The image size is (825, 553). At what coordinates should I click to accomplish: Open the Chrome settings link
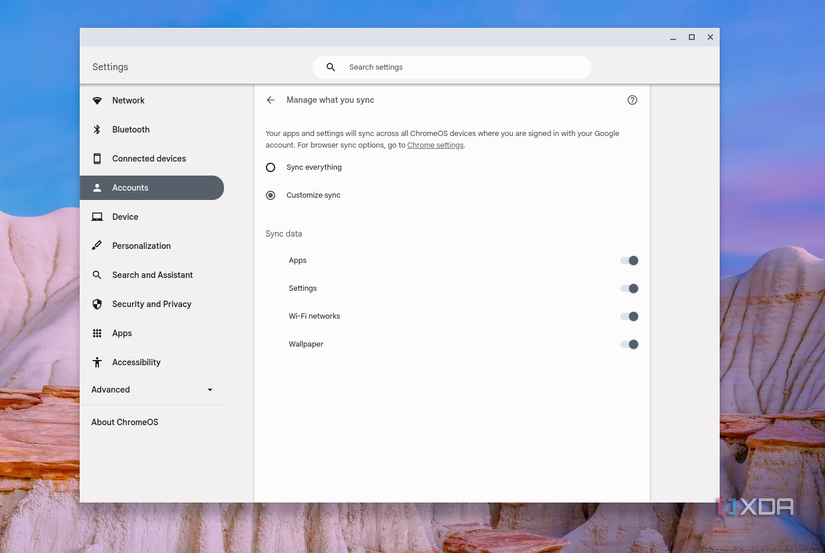(435, 145)
